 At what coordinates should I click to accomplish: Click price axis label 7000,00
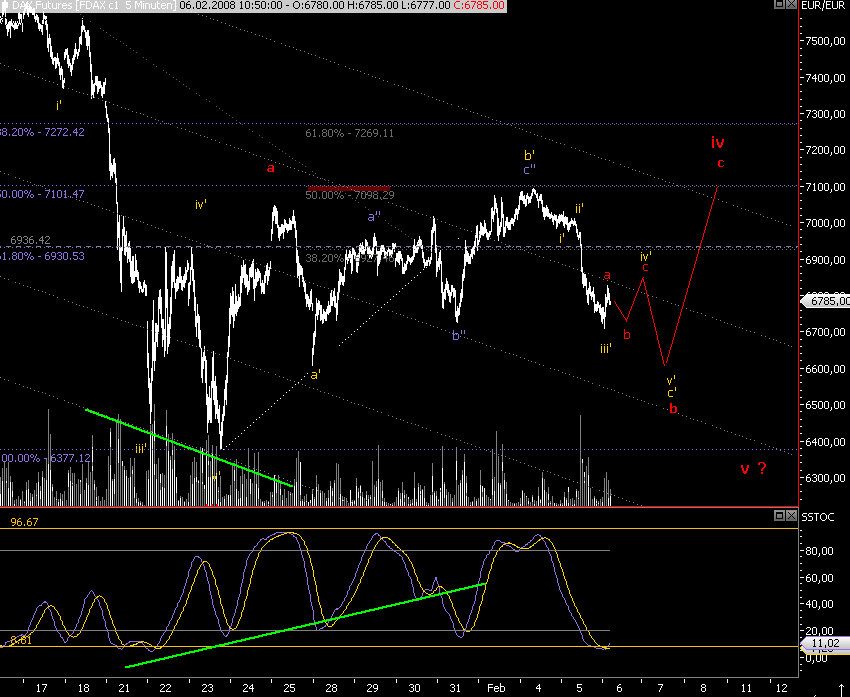tap(826, 223)
